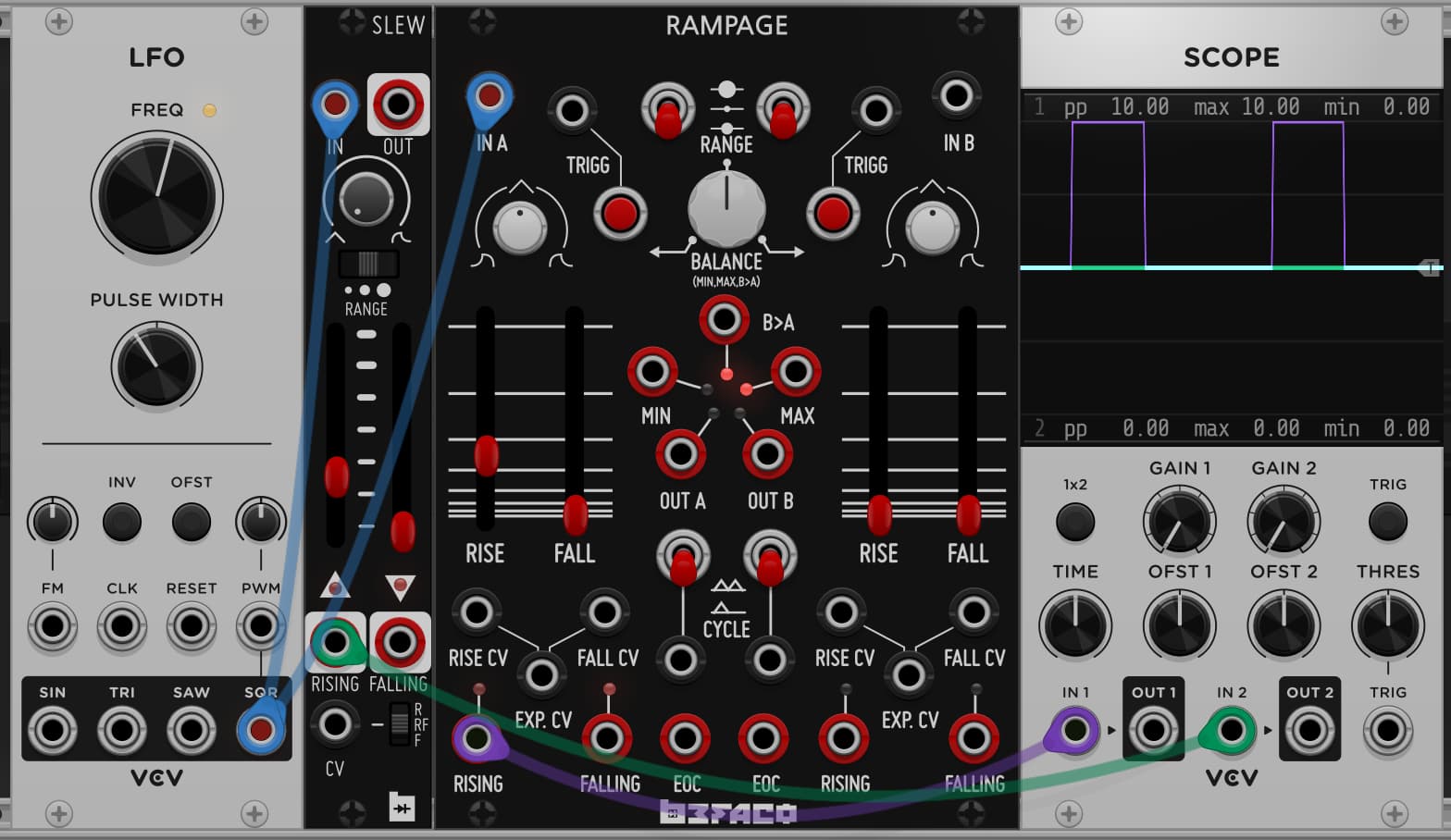Toggle the LFO INV button
This screenshot has height=840, width=1451.
[x=122, y=523]
